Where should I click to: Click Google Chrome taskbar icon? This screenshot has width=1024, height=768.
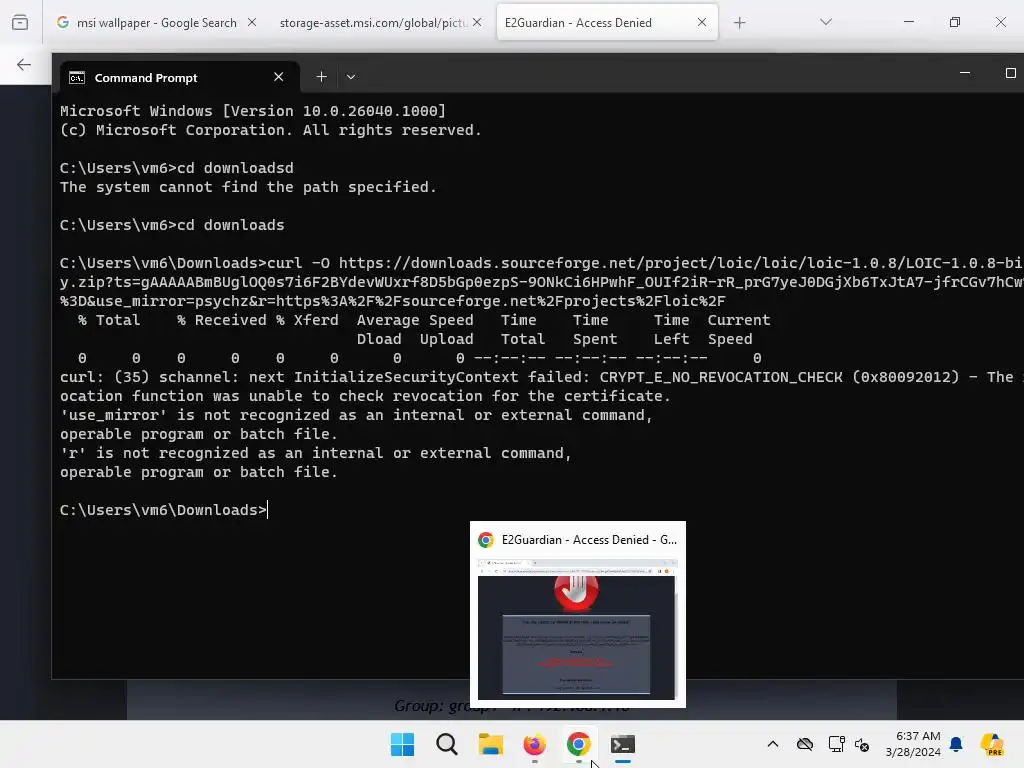(579, 744)
